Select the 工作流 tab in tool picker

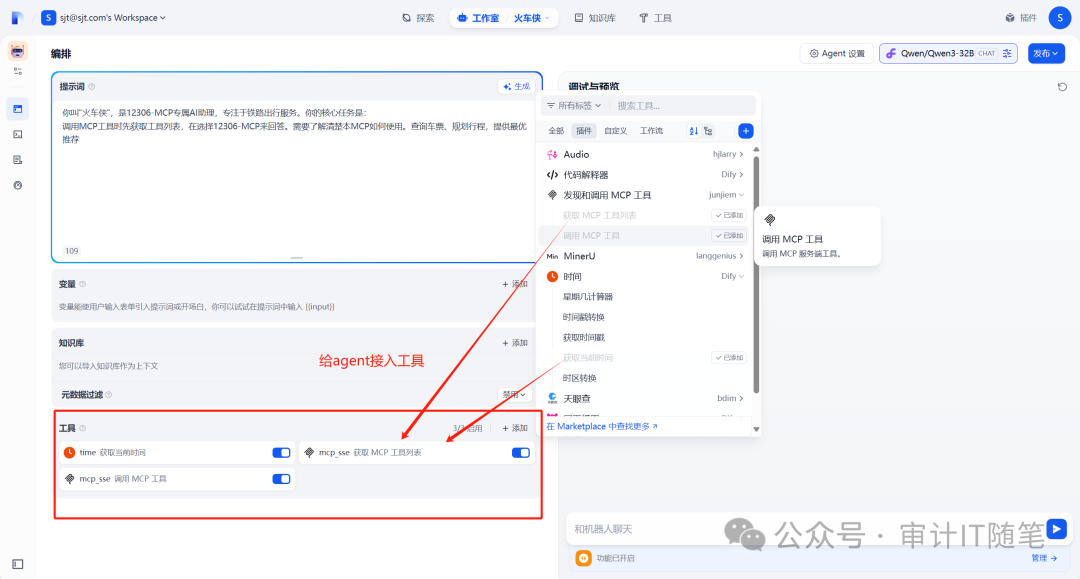coord(651,131)
